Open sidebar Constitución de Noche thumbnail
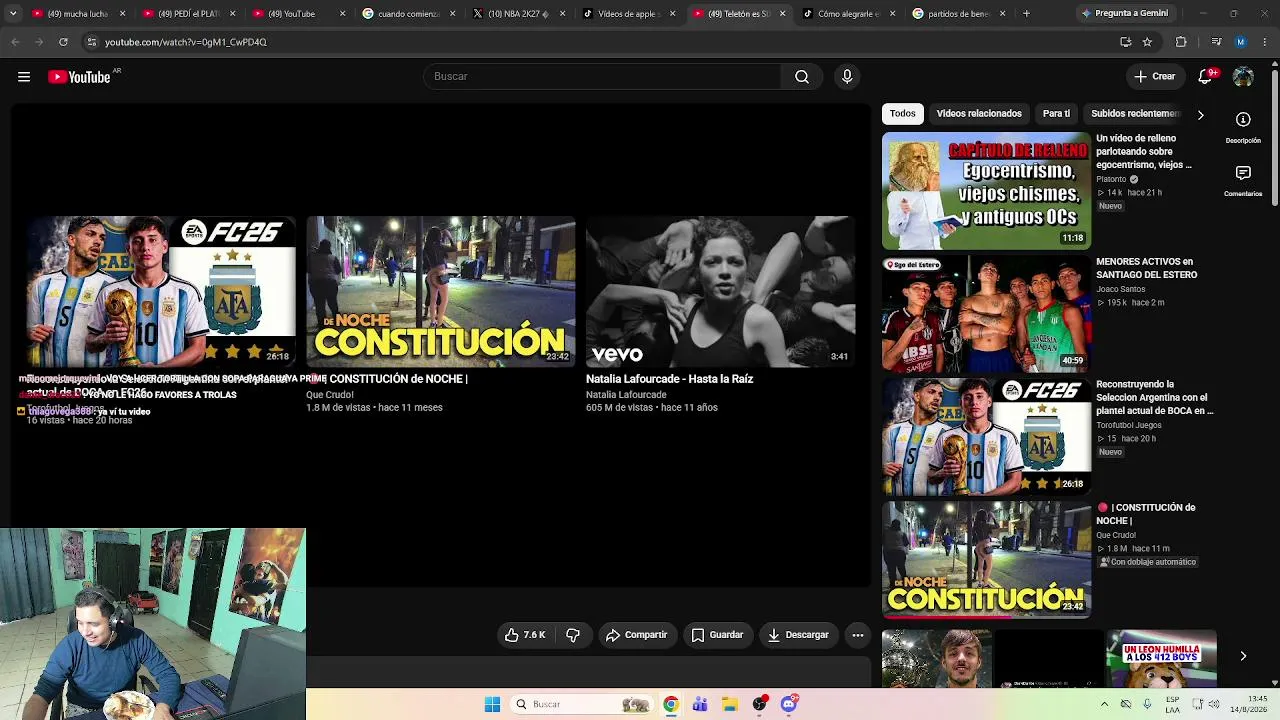 [x=986, y=560]
